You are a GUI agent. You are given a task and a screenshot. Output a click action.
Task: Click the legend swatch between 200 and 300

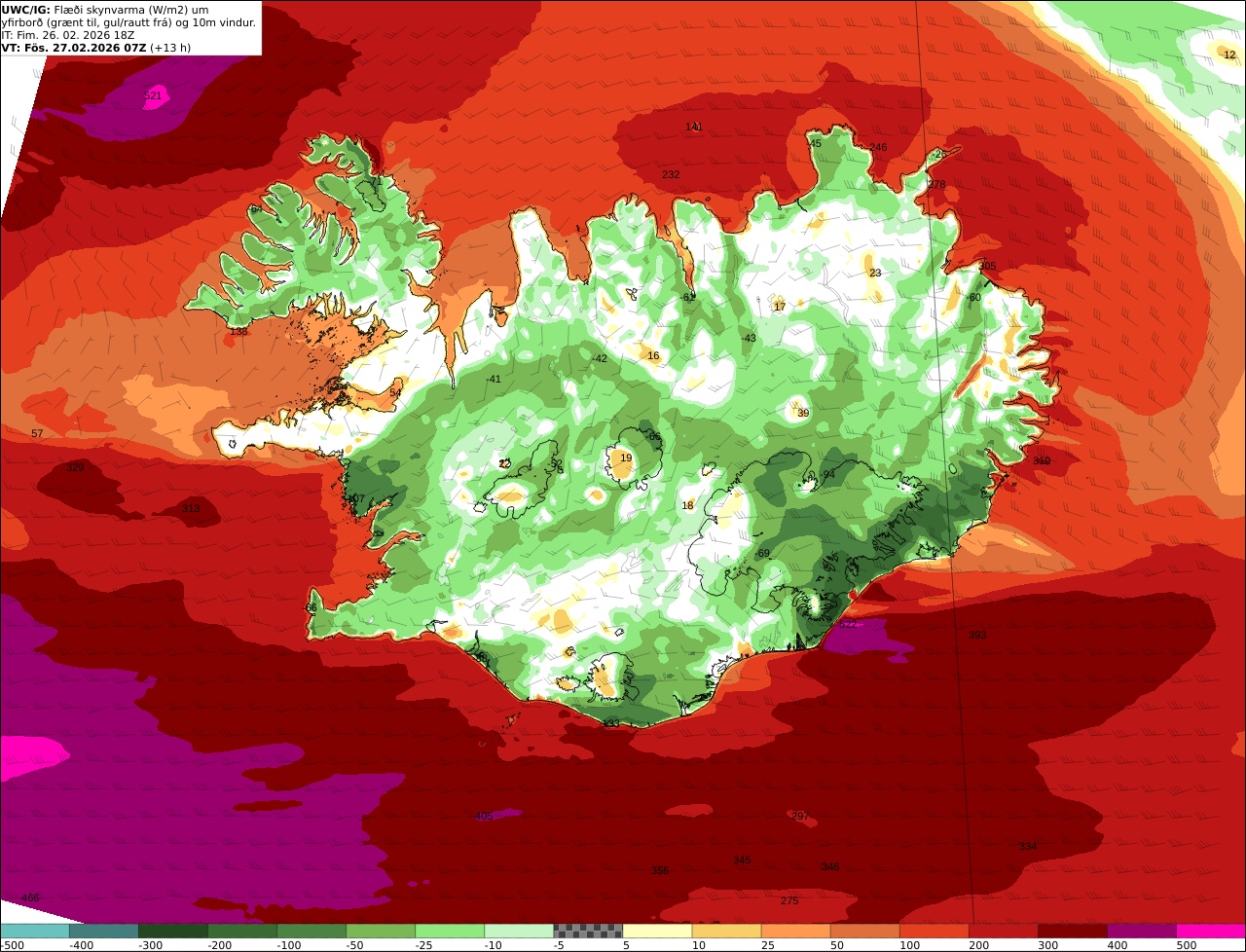tap(1003, 931)
